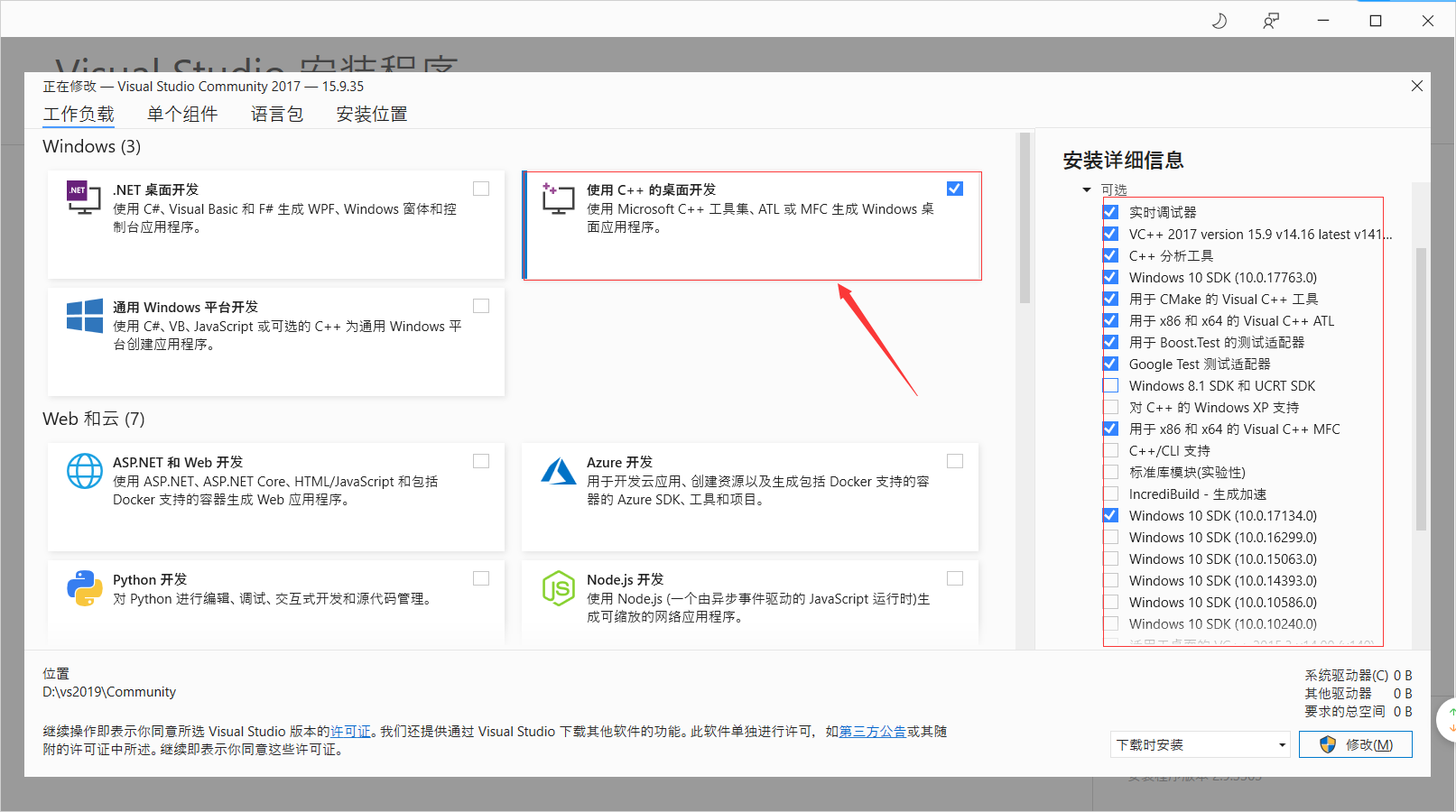The height and width of the screenshot is (812, 1456).
Task: Click the Universal Windows Platform logo icon
Action: (x=85, y=316)
